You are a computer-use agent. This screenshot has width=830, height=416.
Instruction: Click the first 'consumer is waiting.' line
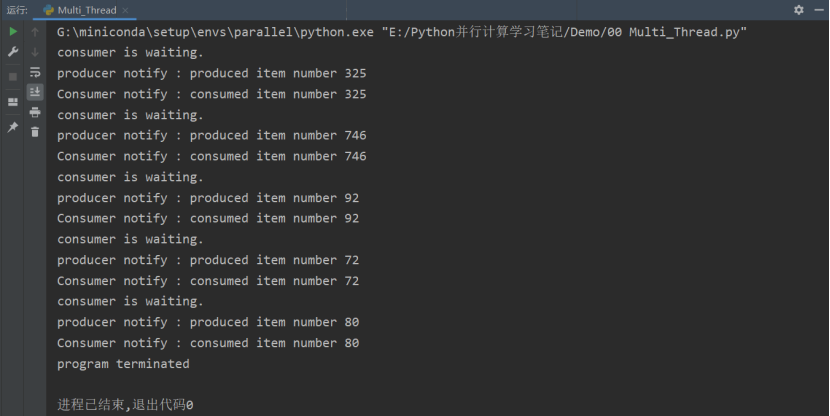click(130, 52)
